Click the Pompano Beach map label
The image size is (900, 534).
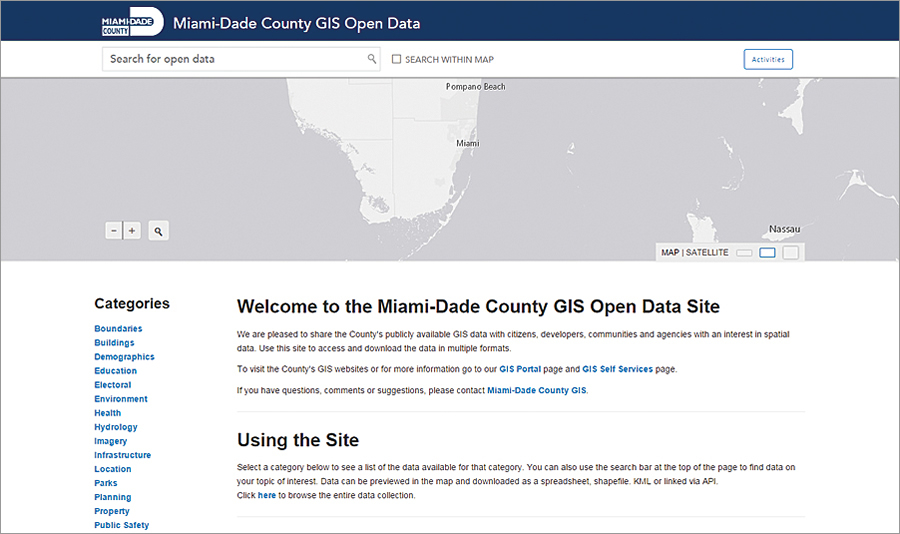pyautogui.click(x=476, y=87)
